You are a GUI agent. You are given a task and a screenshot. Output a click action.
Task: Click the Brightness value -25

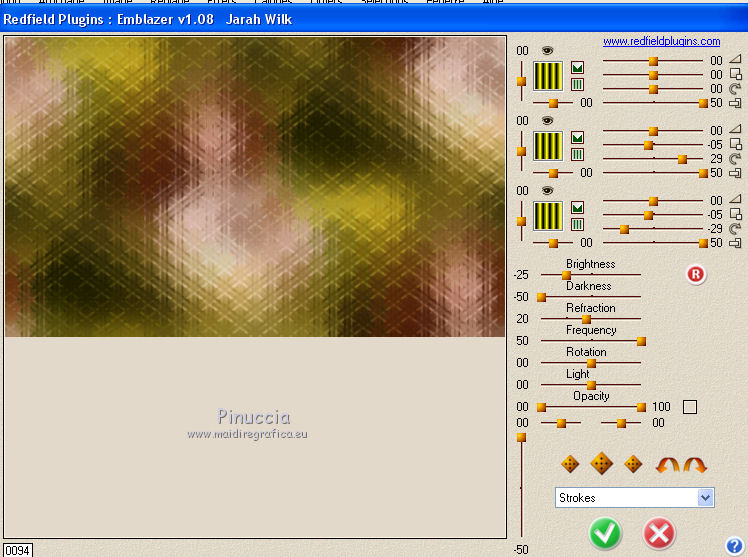521,275
